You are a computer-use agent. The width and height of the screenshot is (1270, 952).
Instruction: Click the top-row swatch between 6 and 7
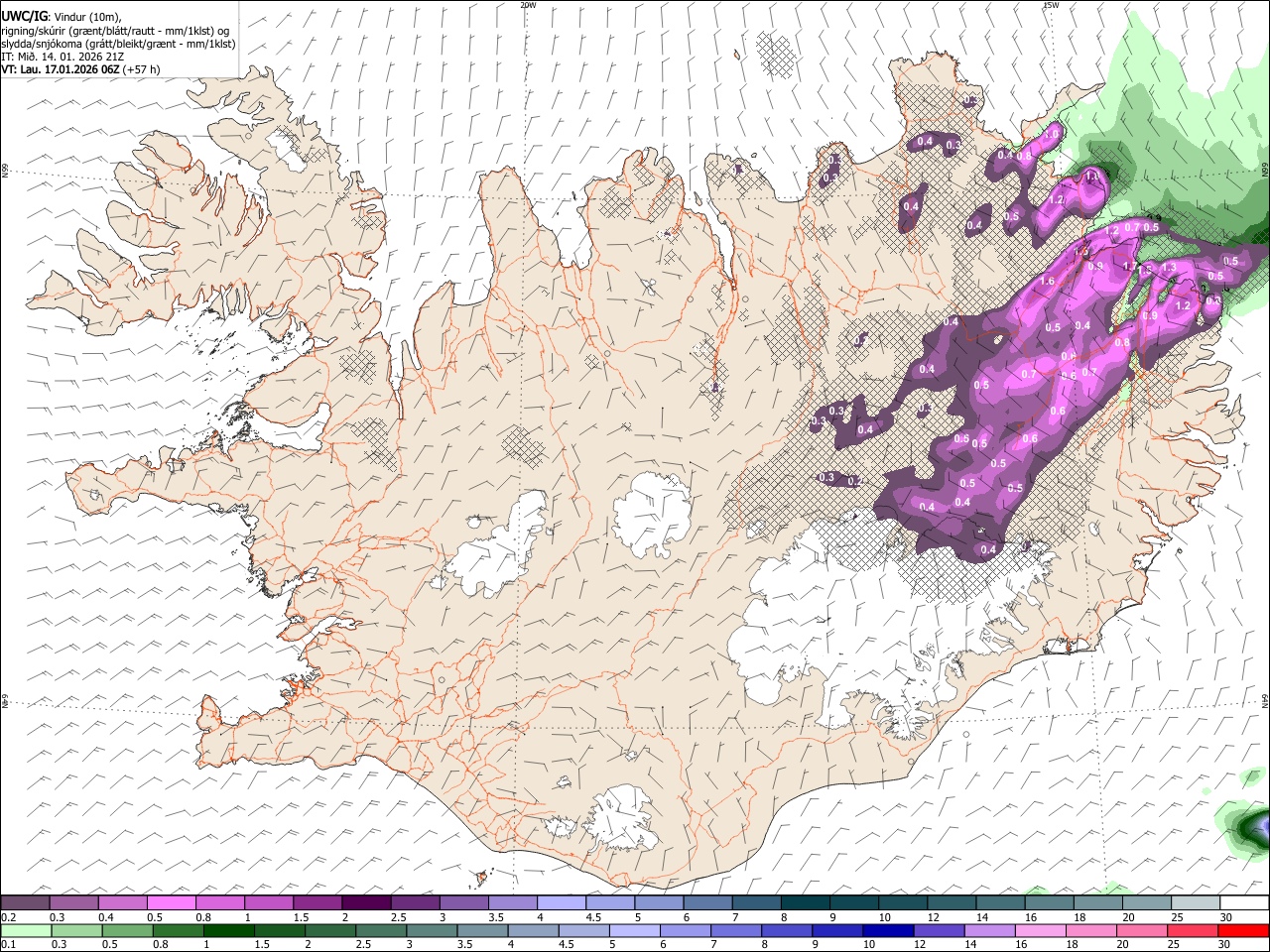click(707, 902)
